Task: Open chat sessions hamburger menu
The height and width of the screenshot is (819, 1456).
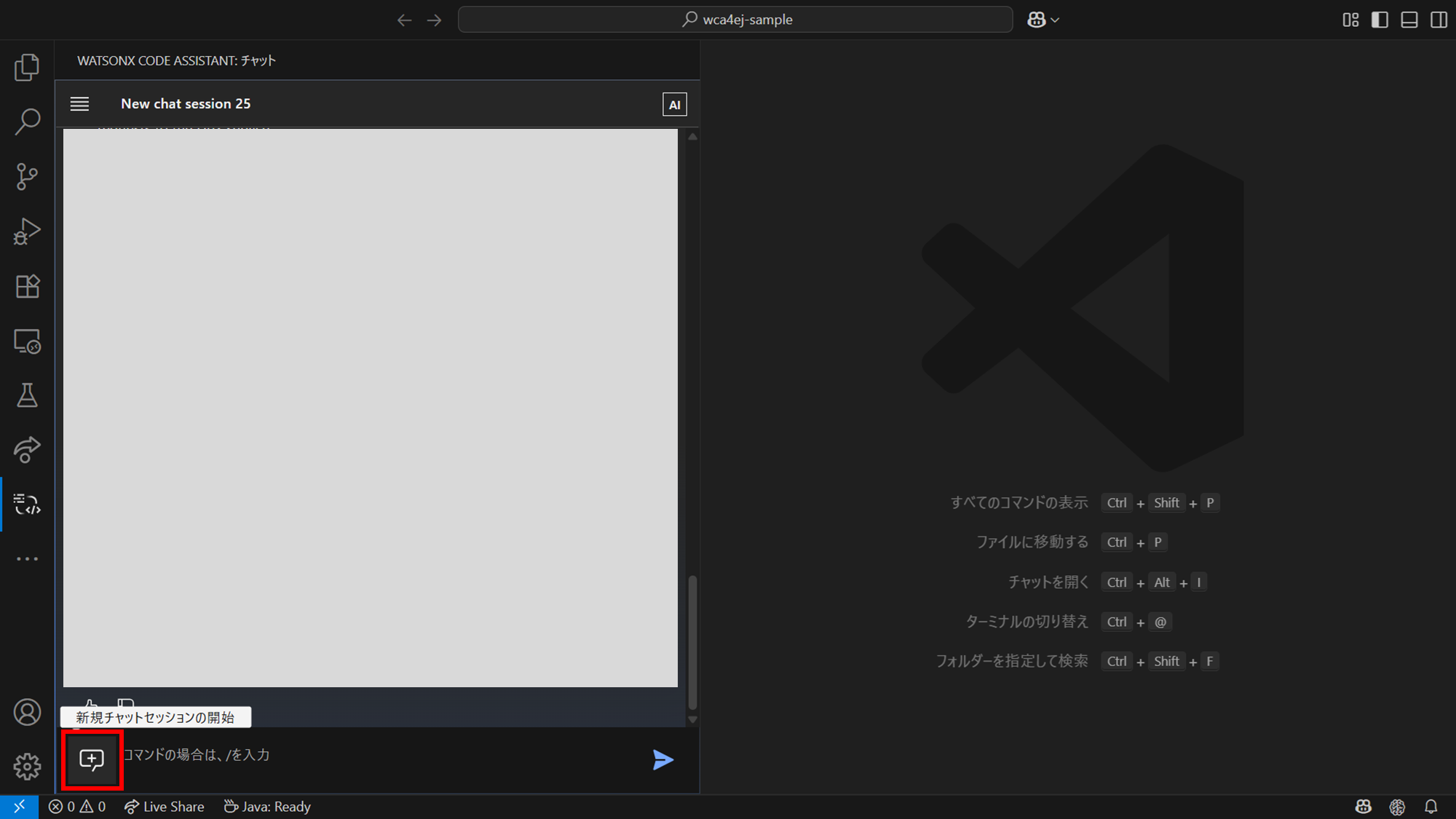Action: (x=79, y=104)
